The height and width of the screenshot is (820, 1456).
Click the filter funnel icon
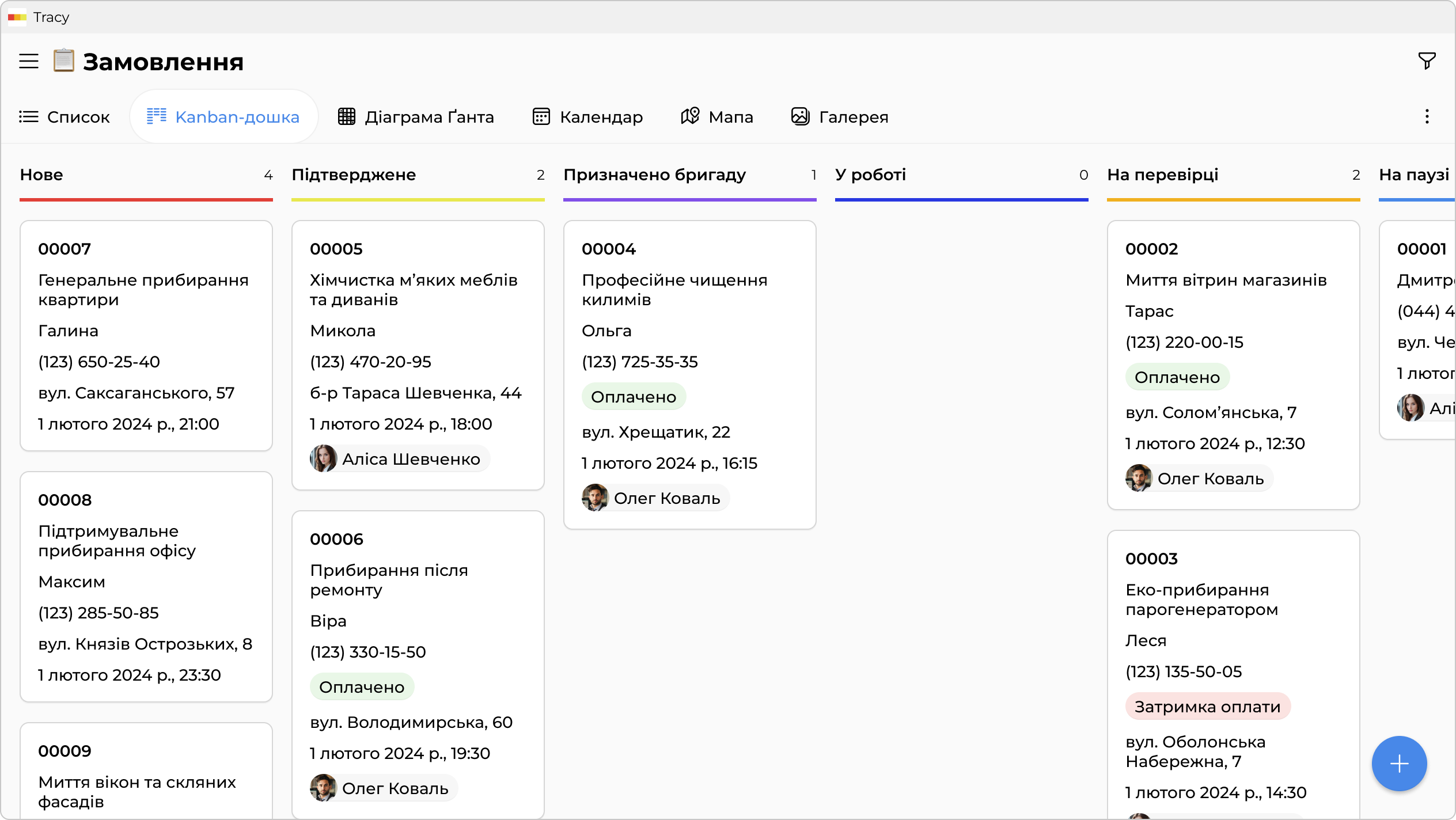coord(1427,60)
